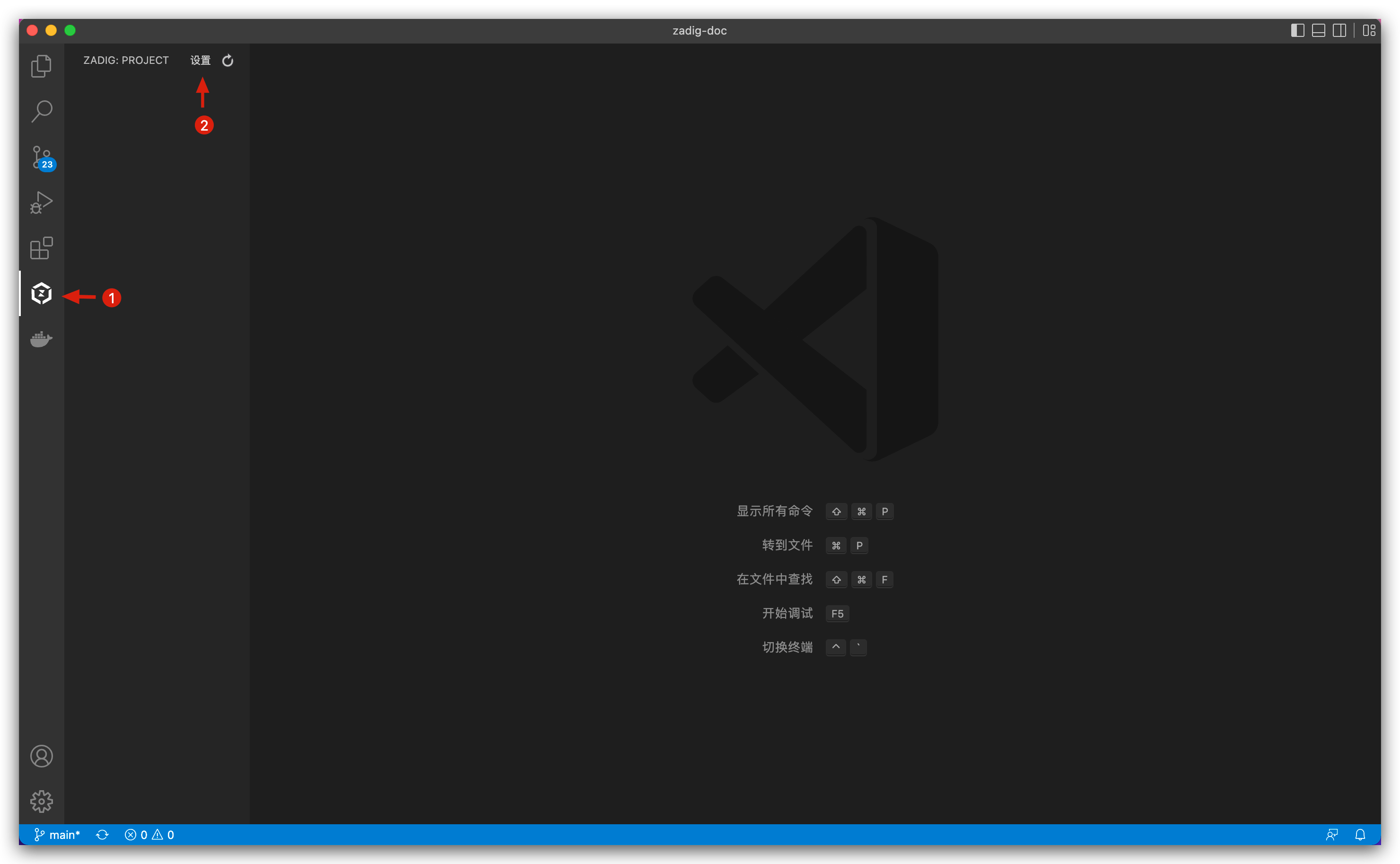Open notifications bell in status bar
This screenshot has width=1400, height=864.
click(1360, 835)
